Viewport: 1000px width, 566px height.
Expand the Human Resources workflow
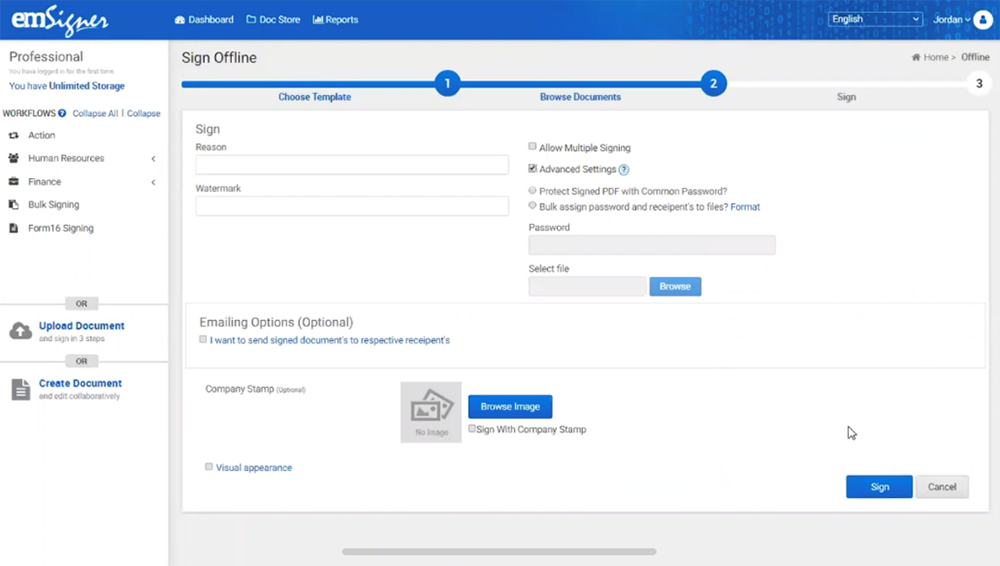pos(153,159)
